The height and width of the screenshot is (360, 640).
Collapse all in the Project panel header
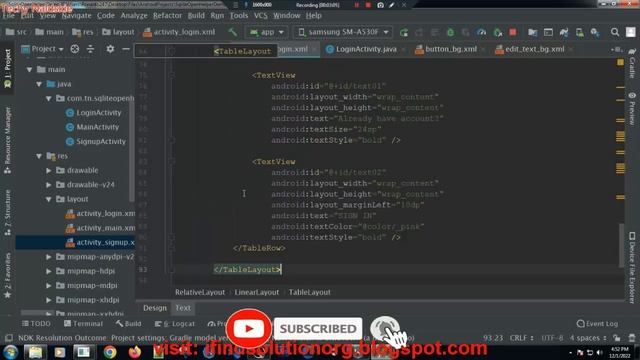[90, 49]
